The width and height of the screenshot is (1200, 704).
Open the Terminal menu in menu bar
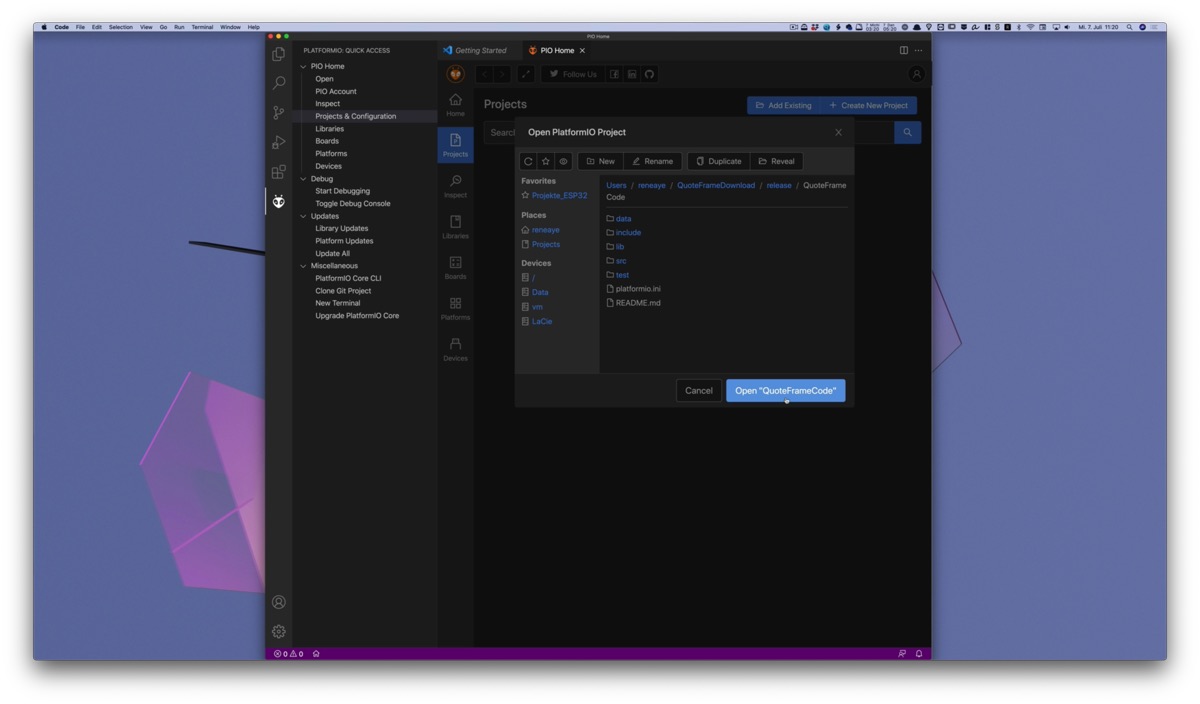click(x=202, y=27)
